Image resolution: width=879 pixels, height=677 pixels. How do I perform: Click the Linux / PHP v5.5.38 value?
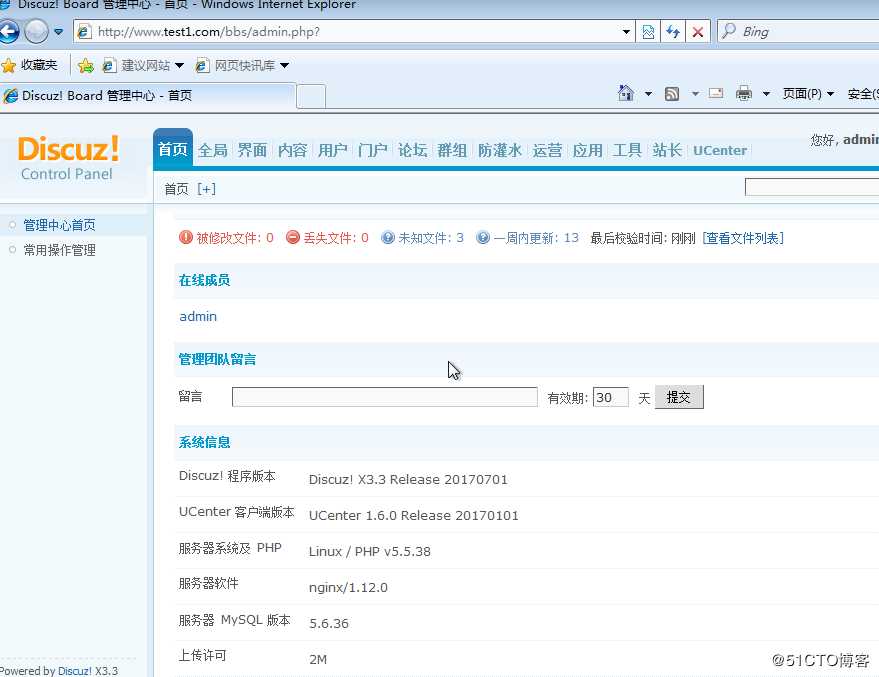[x=369, y=551]
